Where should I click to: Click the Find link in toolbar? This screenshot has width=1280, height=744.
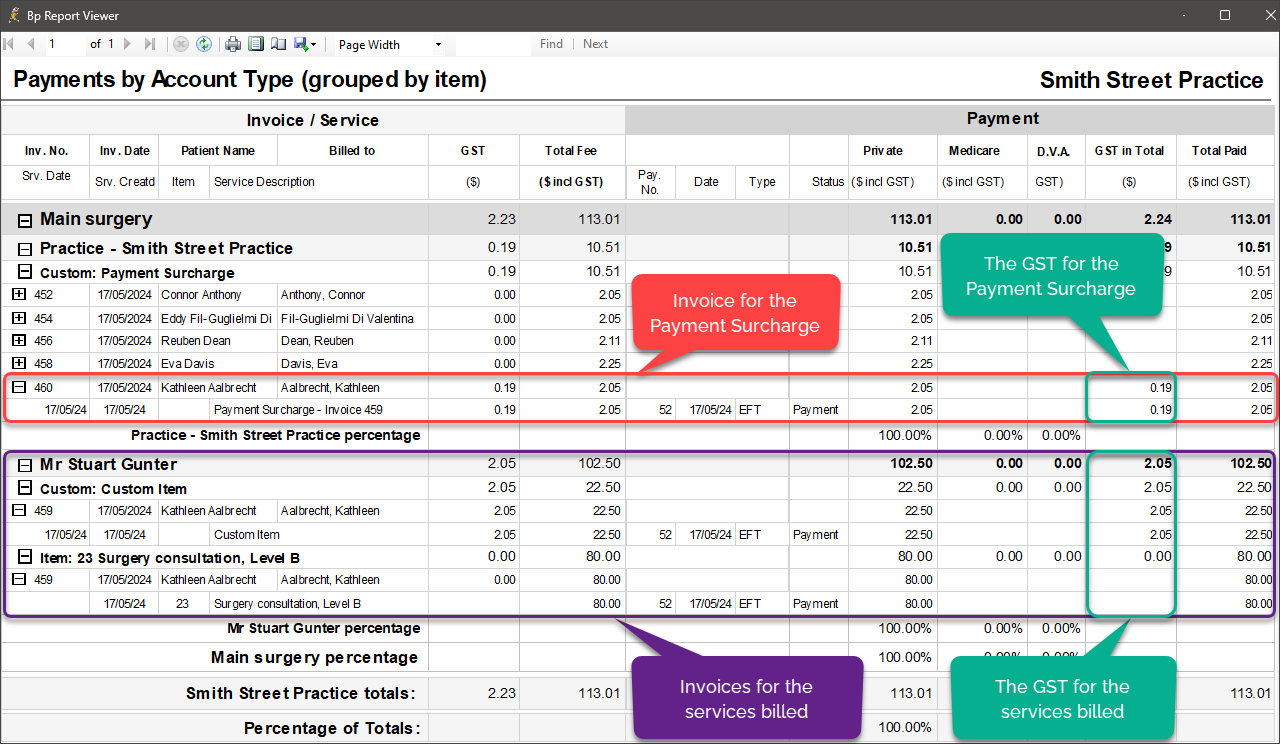point(551,44)
